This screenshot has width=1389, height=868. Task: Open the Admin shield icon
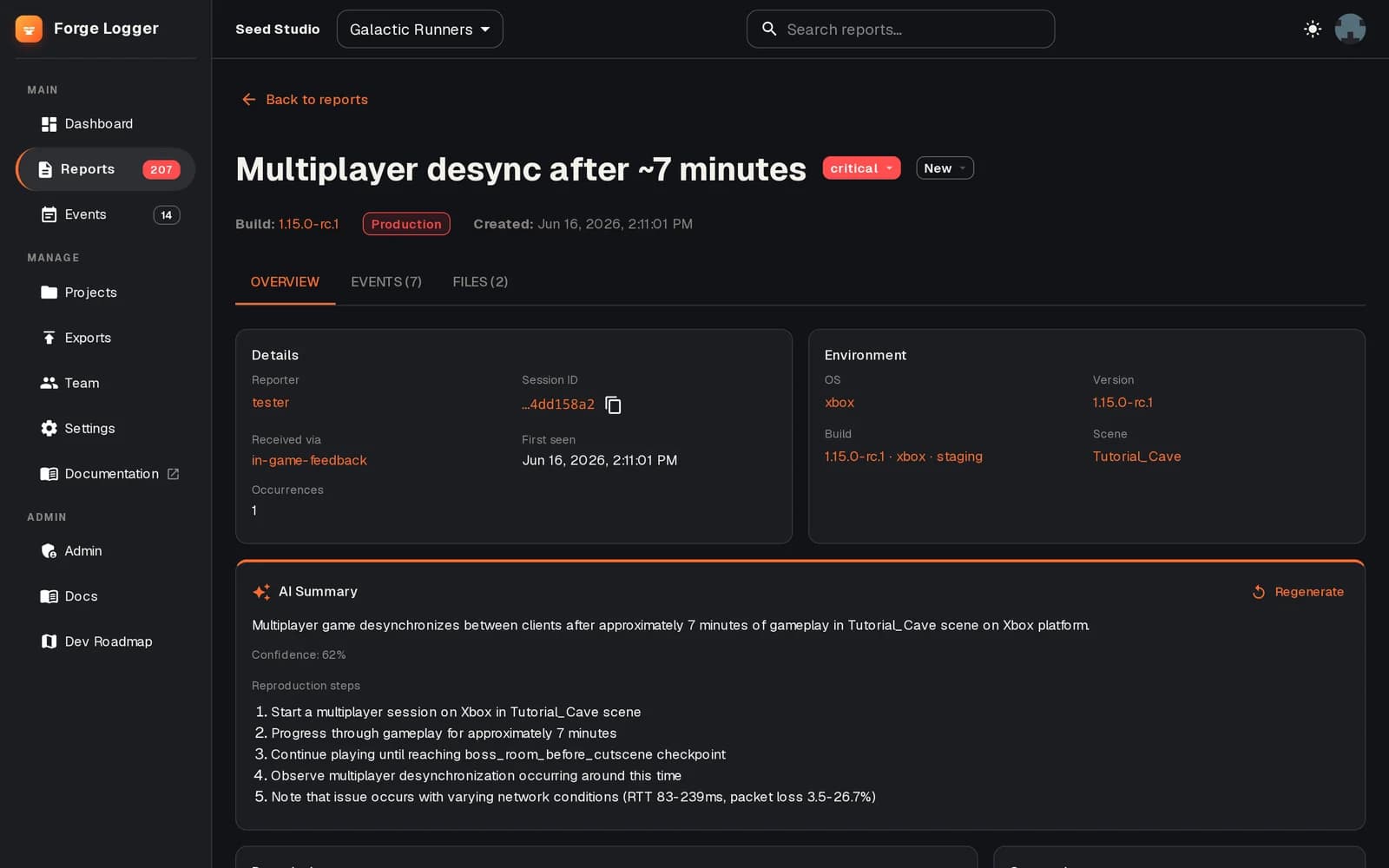tap(49, 551)
